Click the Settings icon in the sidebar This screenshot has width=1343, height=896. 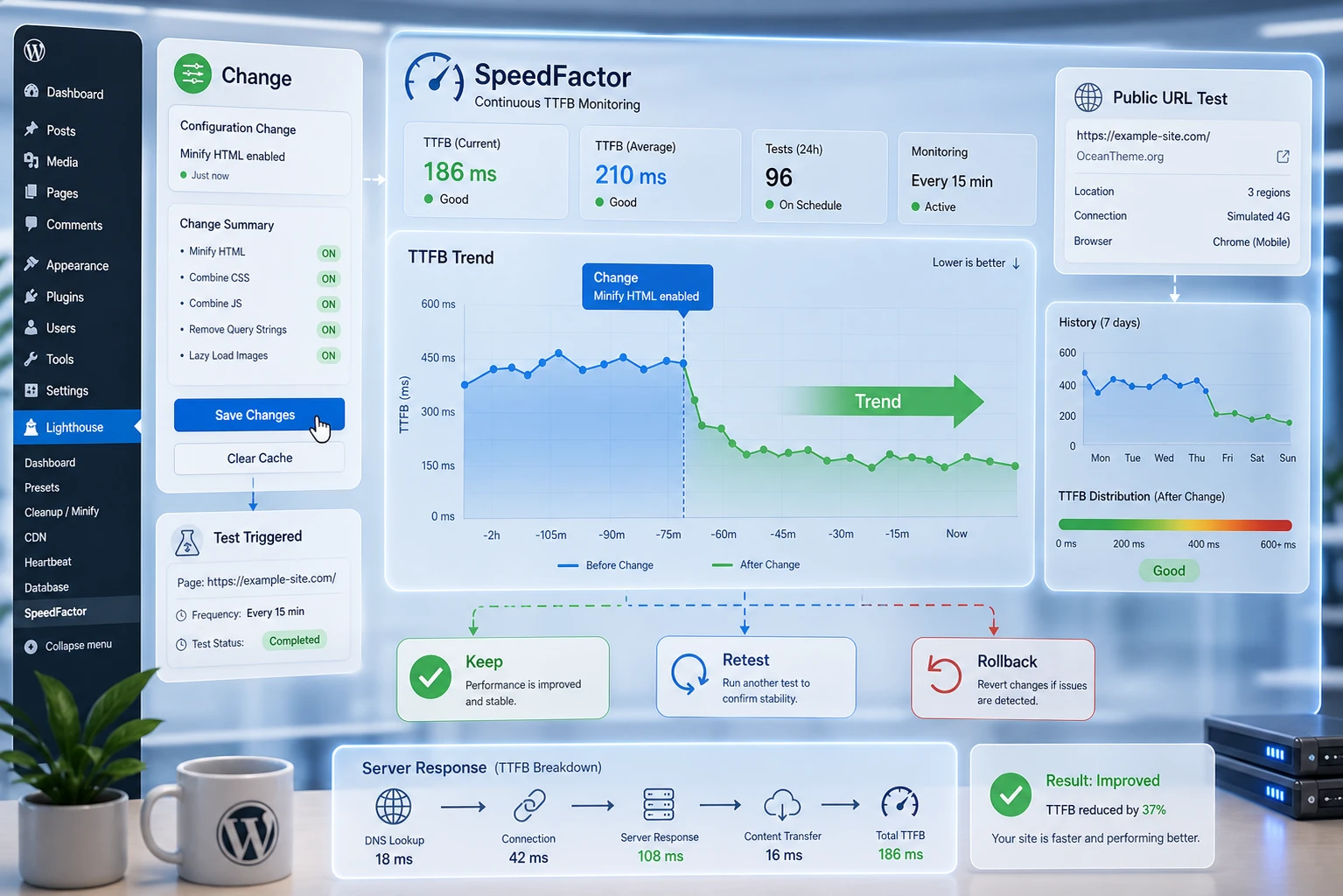pyautogui.click(x=31, y=390)
